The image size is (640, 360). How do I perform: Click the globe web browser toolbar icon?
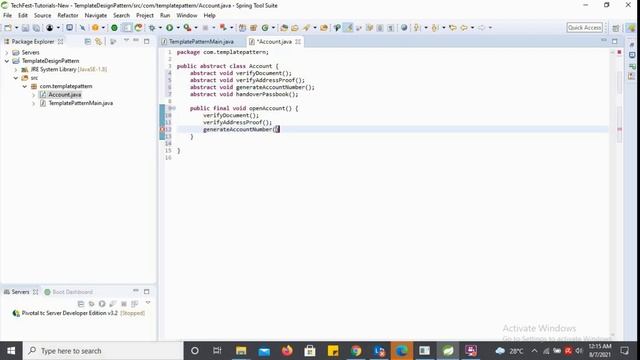point(404,28)
